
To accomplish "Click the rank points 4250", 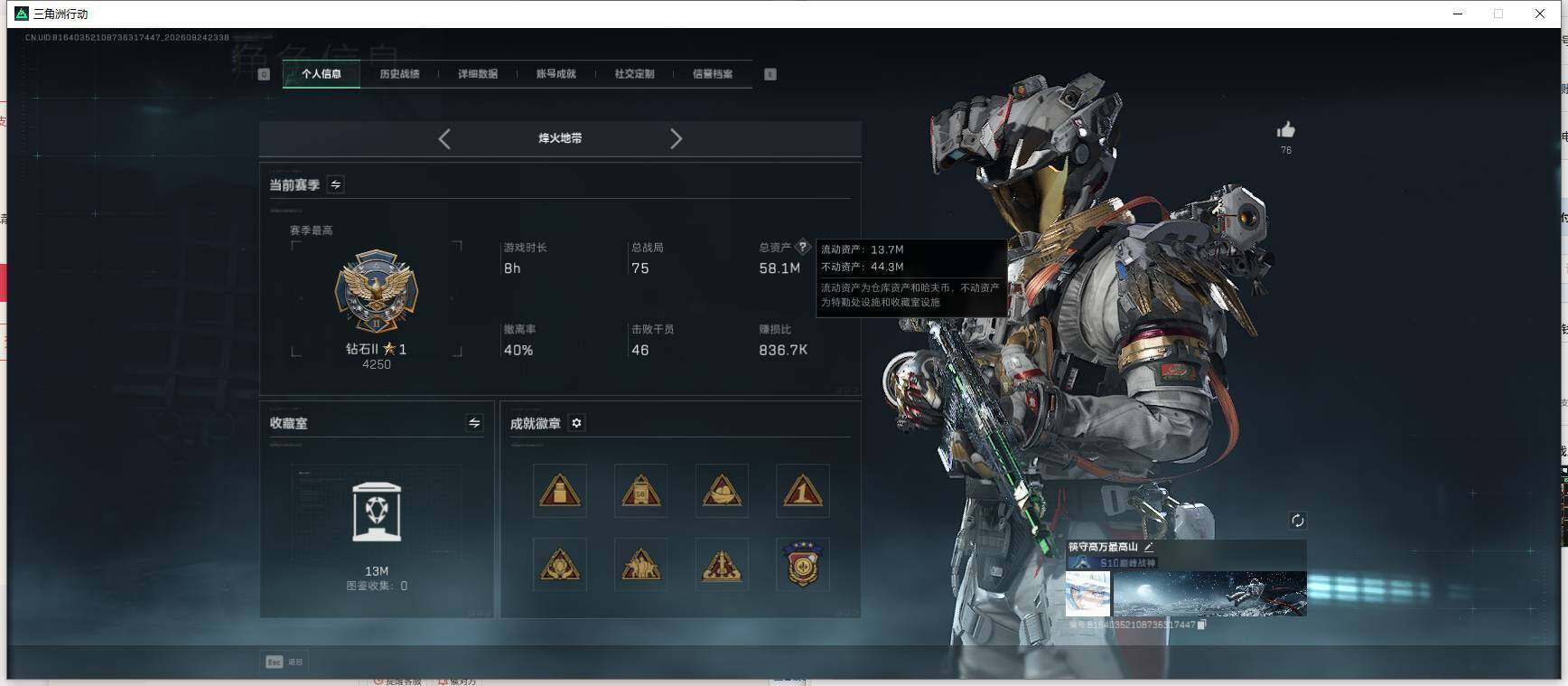I will [x=377, y=364].
